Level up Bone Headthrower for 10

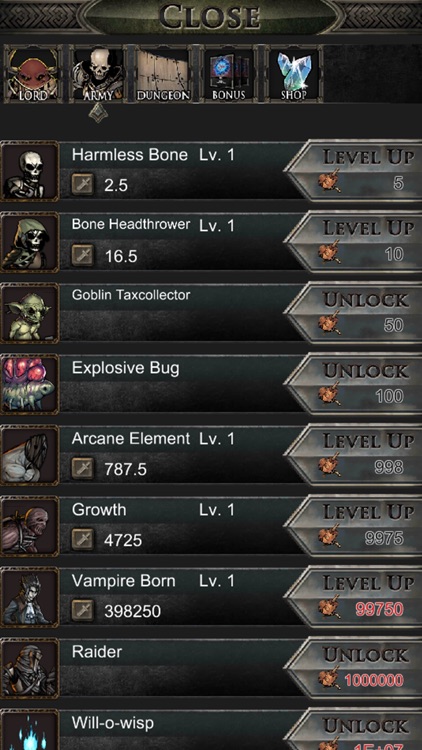tap(354, 243)
